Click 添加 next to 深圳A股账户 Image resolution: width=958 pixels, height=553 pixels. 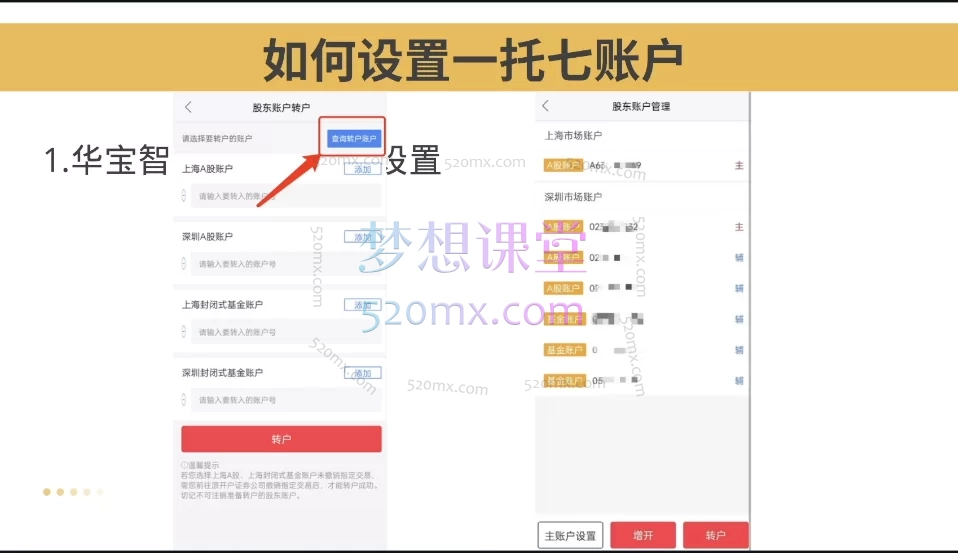coord(362,237)
